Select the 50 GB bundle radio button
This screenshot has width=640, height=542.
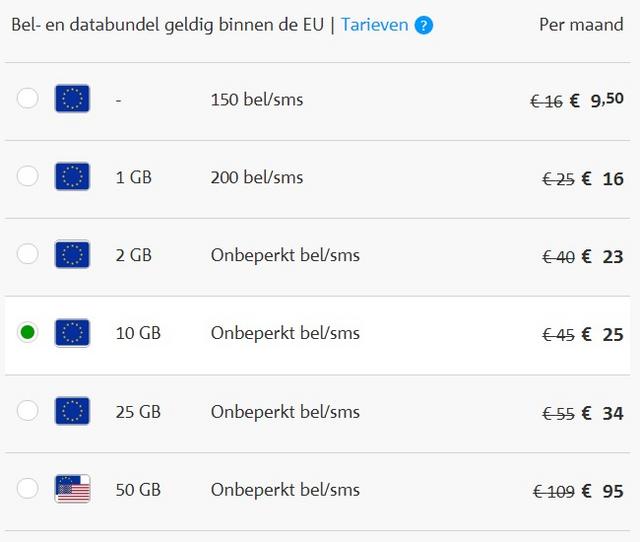pos(28,488)
